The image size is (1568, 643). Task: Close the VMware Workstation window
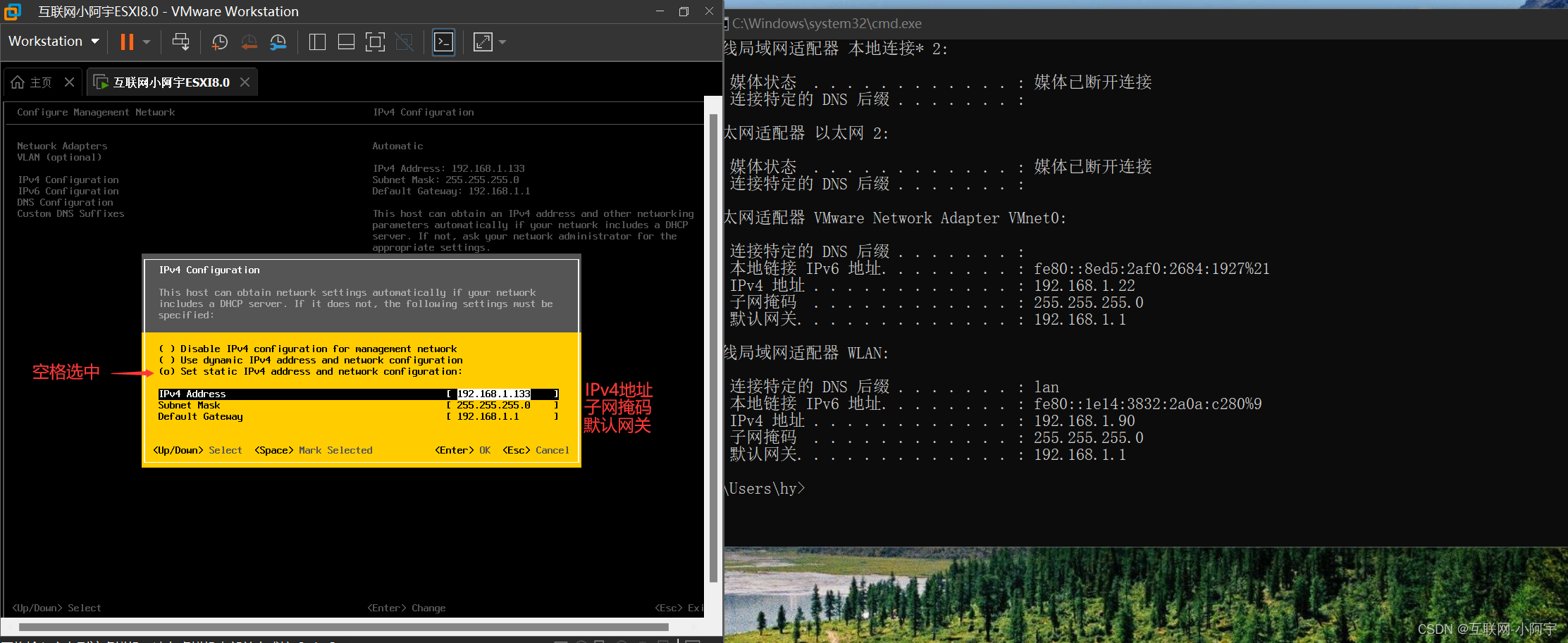point(709,11)
